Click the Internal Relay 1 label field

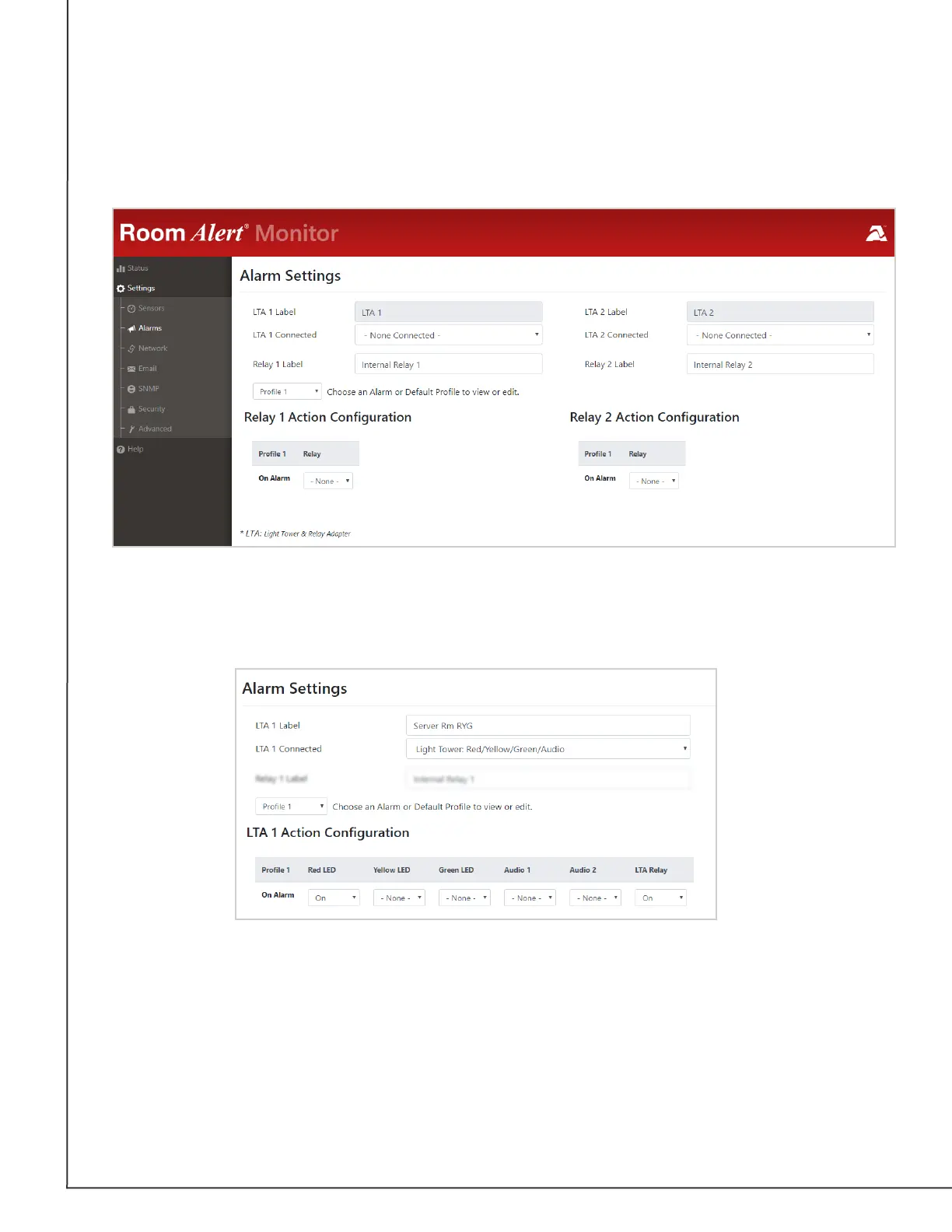pos(449,364)
